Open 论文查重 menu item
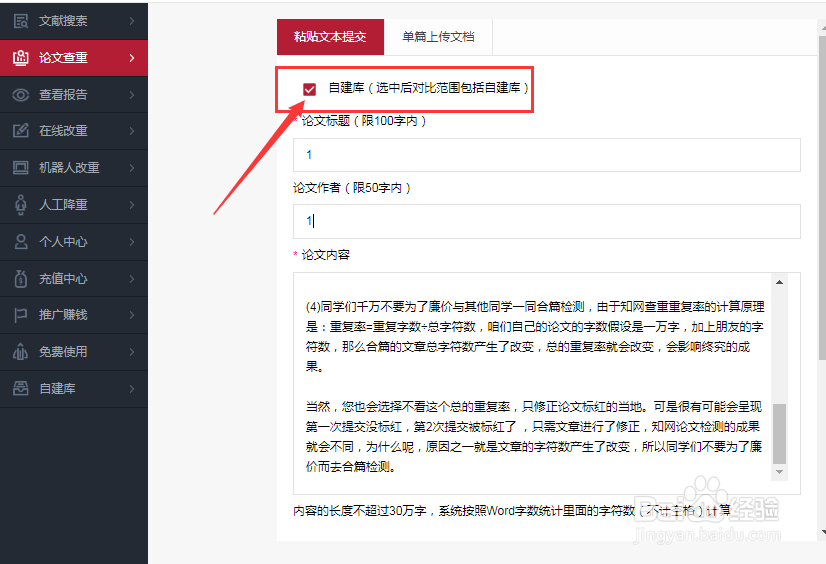 [x=74, y=58]
